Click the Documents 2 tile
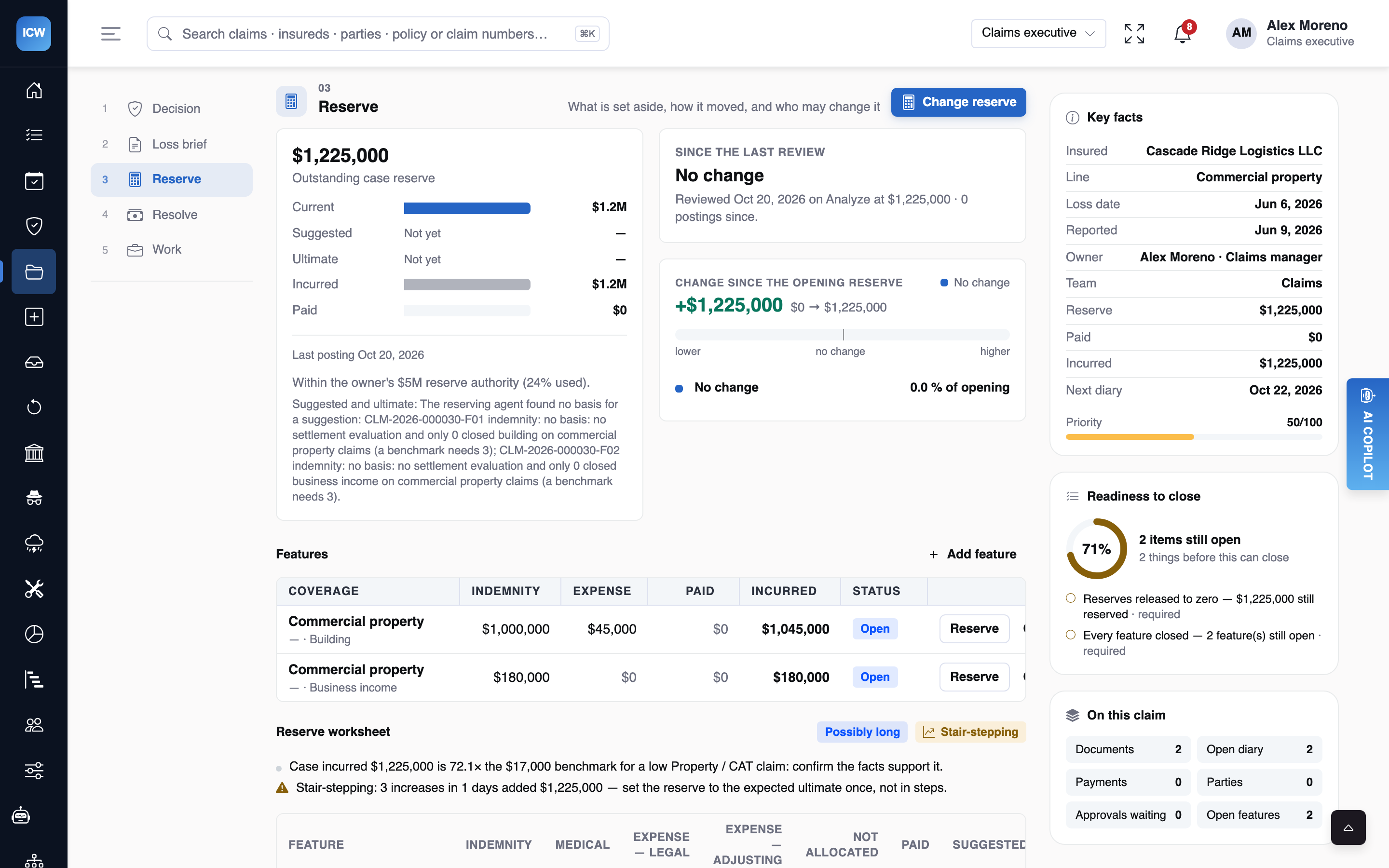This screenshot has width=1389, height=868. [x=1128, y=749]
